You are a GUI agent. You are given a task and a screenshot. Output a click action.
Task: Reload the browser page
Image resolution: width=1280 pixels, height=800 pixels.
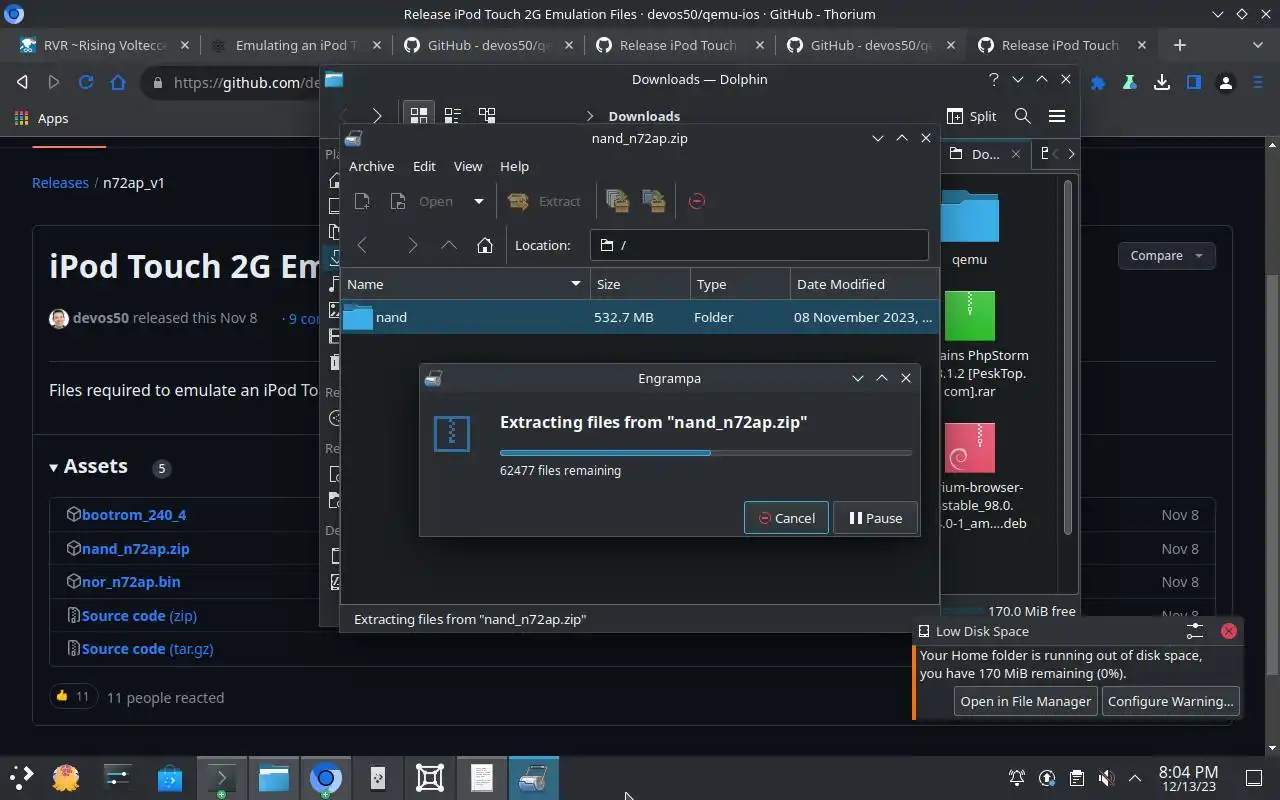point(86,83)
